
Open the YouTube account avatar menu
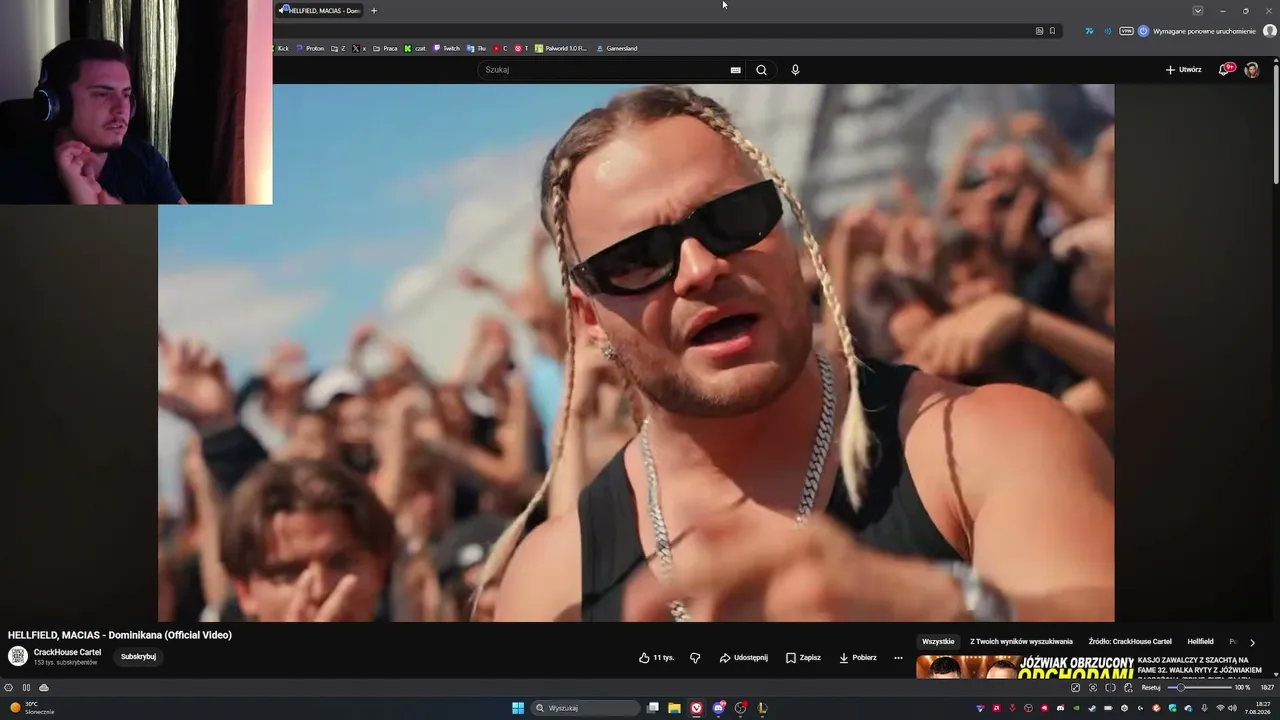point(1251,70)
